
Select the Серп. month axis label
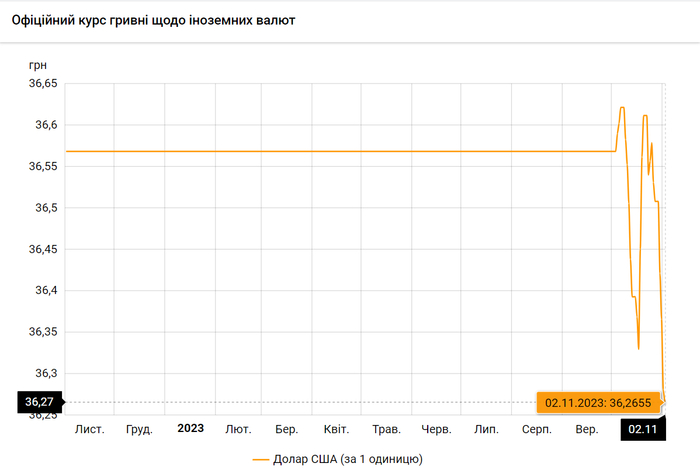(537, 429)
